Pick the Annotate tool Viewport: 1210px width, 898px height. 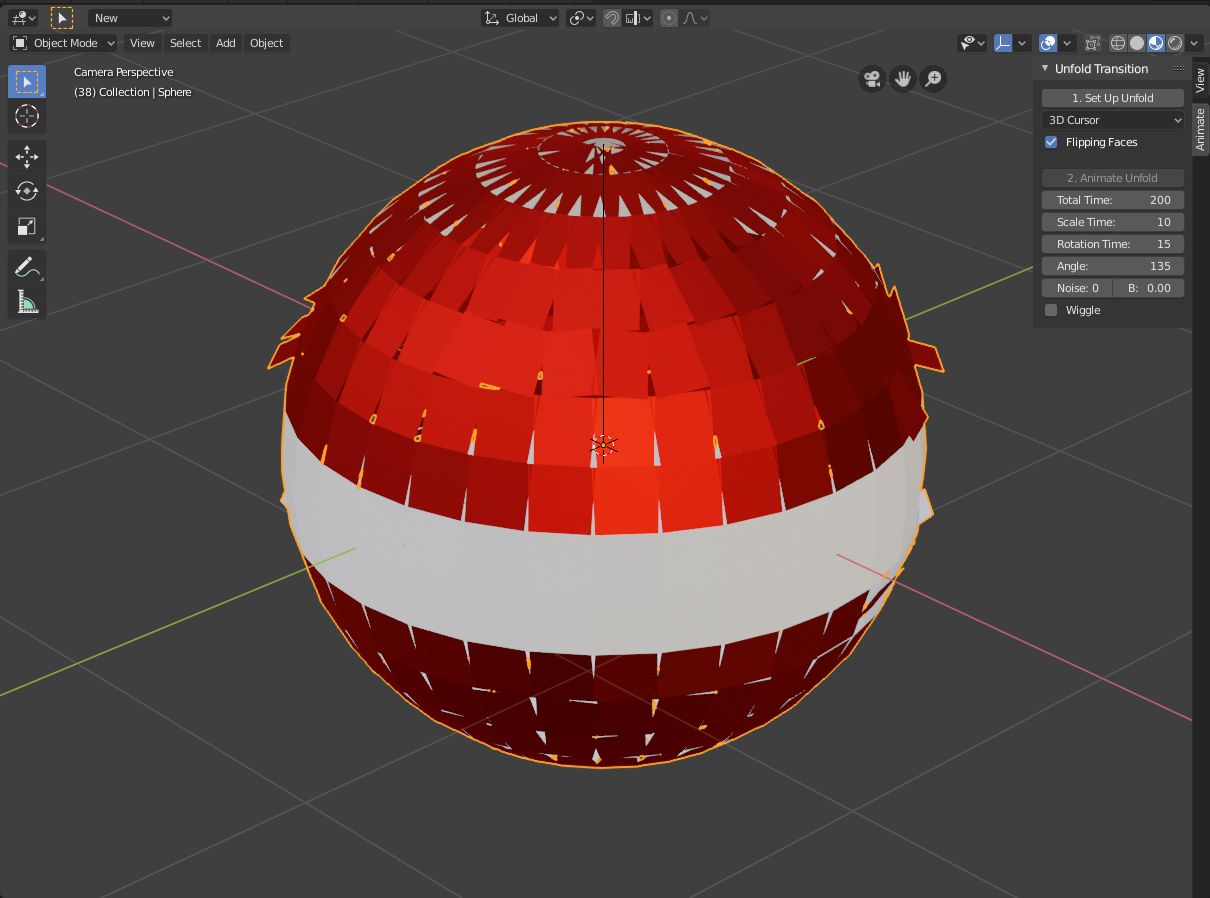(26, 266)
